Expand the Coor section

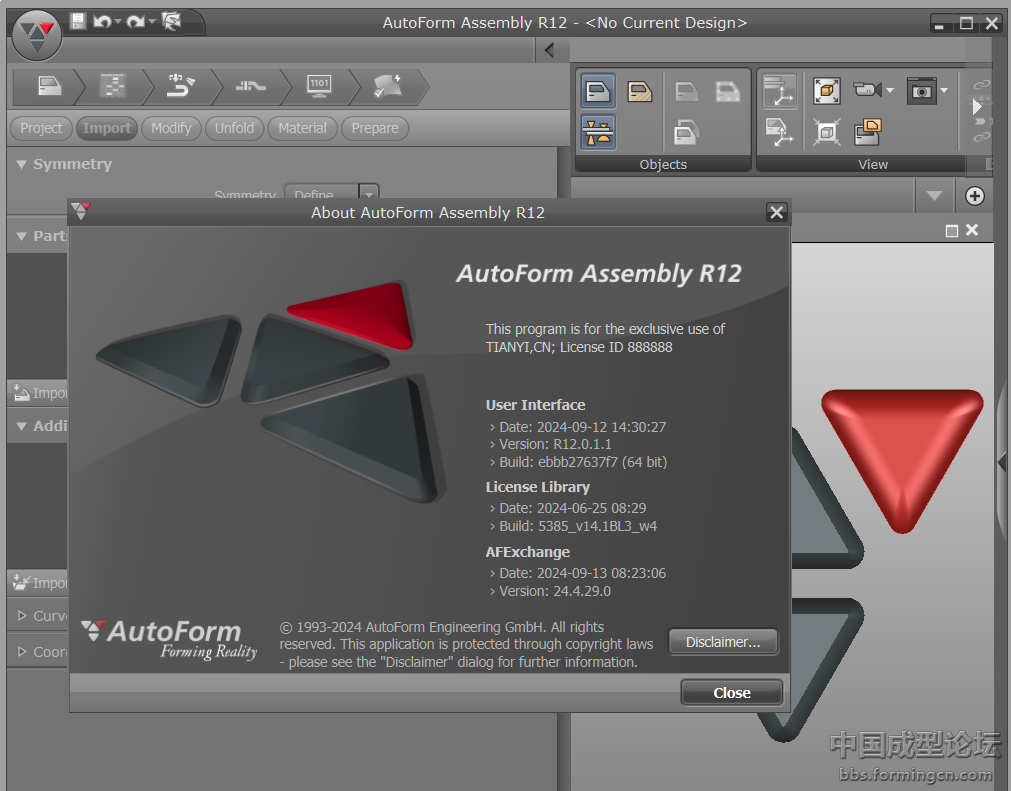pos(21,652)
